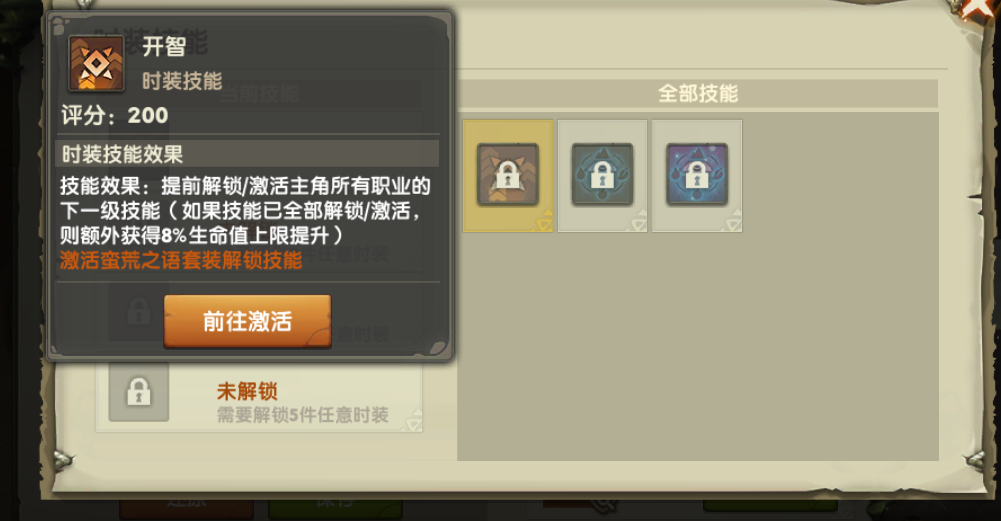Screen dimensions: 1001x521
Task: Click the 需要解锁5件任意时装 requirement text
Action: [x=303, y=415]
